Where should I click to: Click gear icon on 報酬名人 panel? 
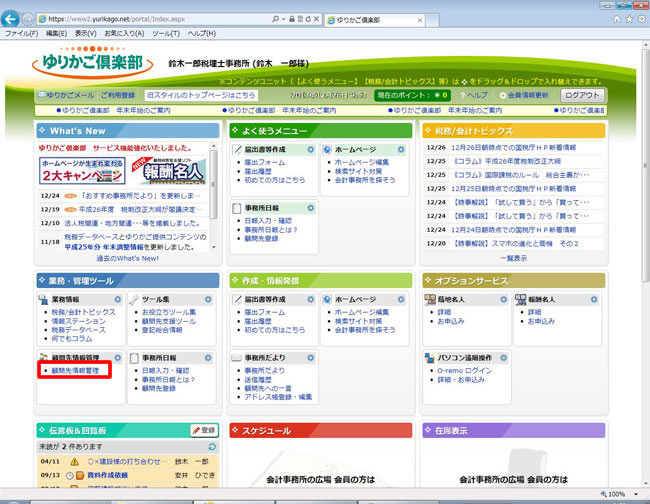[594, 300]
